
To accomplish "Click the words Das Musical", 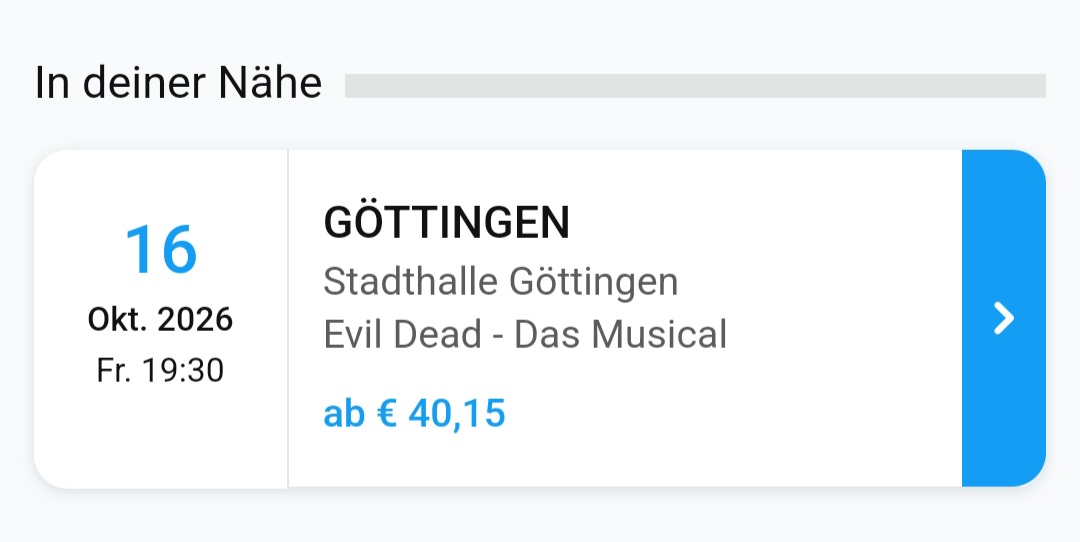I will click(620, 334).
